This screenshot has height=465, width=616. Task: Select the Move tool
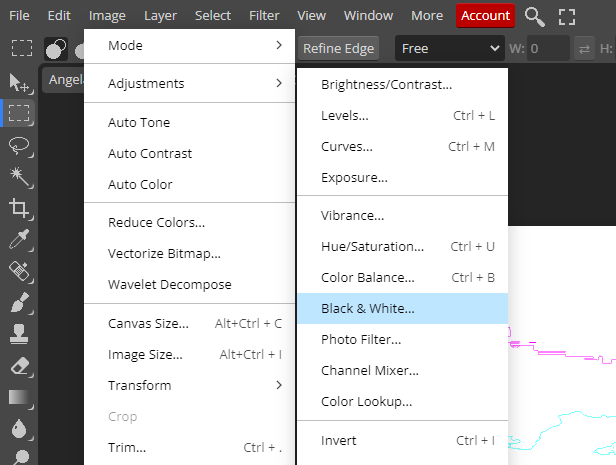[18, 82]
